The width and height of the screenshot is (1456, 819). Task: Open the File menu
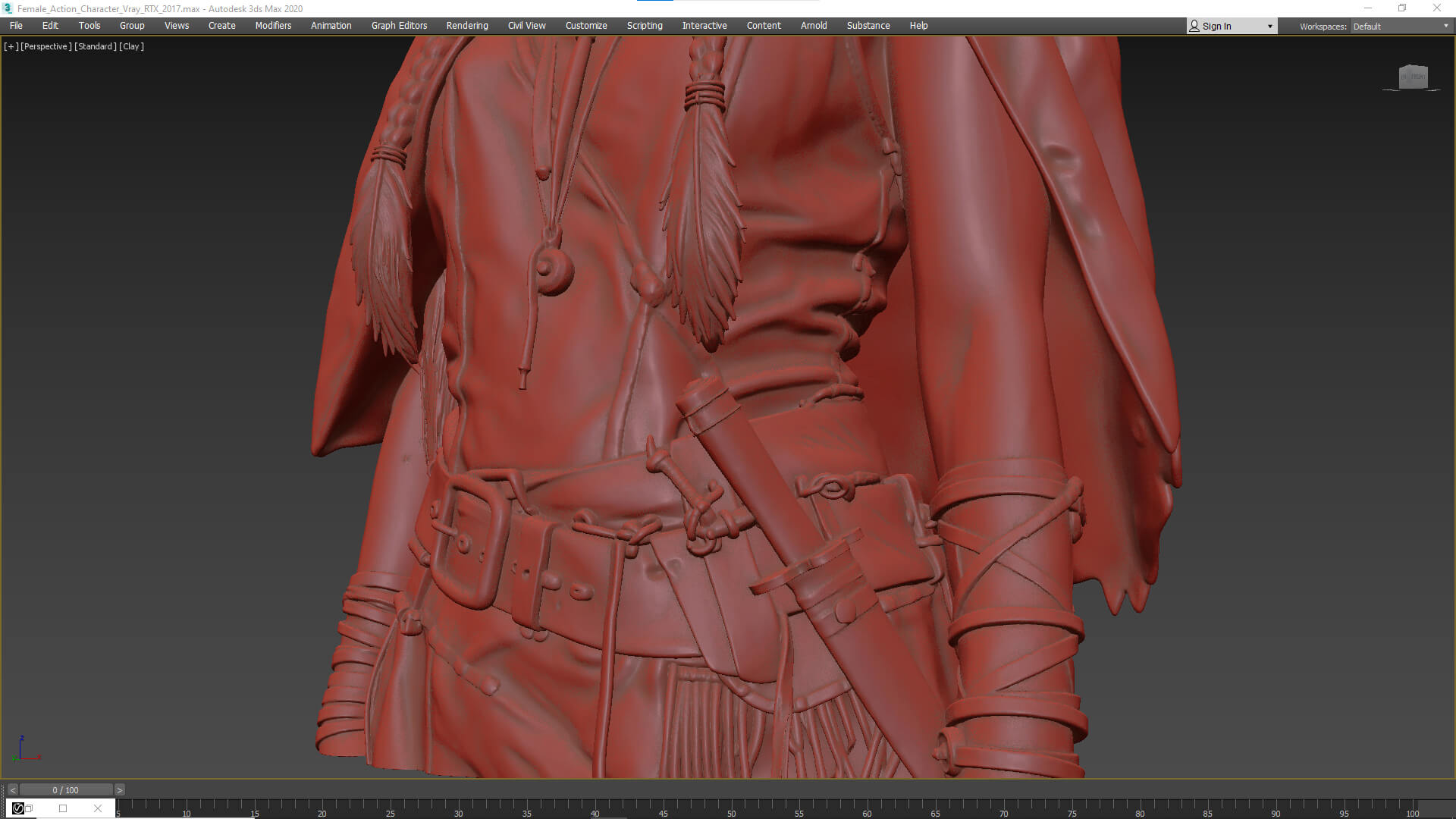tap(16, 26)
